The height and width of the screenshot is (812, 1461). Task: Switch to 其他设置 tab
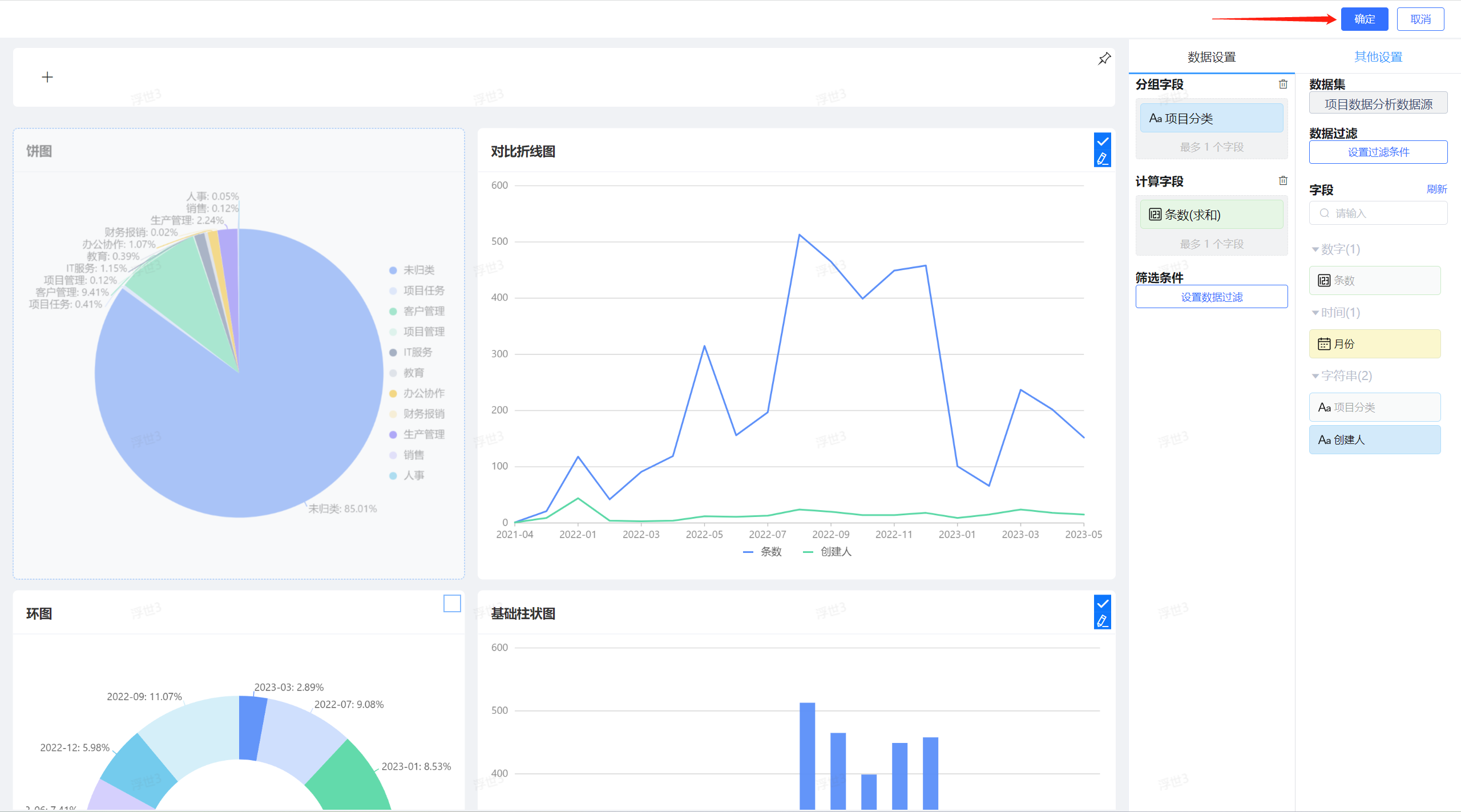coord(1378,57)
